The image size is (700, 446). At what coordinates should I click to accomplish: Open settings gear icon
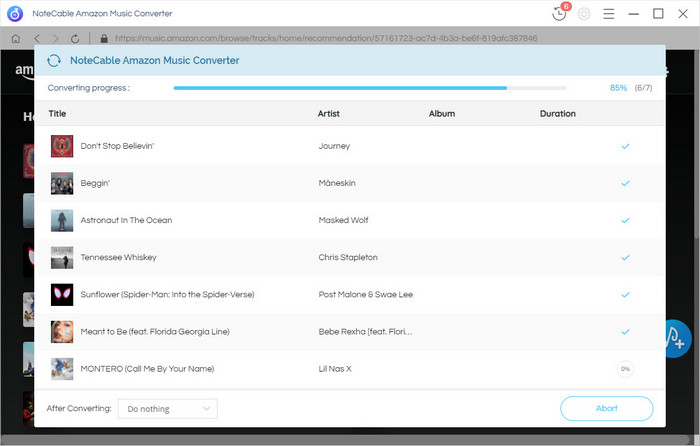[x=584, y=14]
